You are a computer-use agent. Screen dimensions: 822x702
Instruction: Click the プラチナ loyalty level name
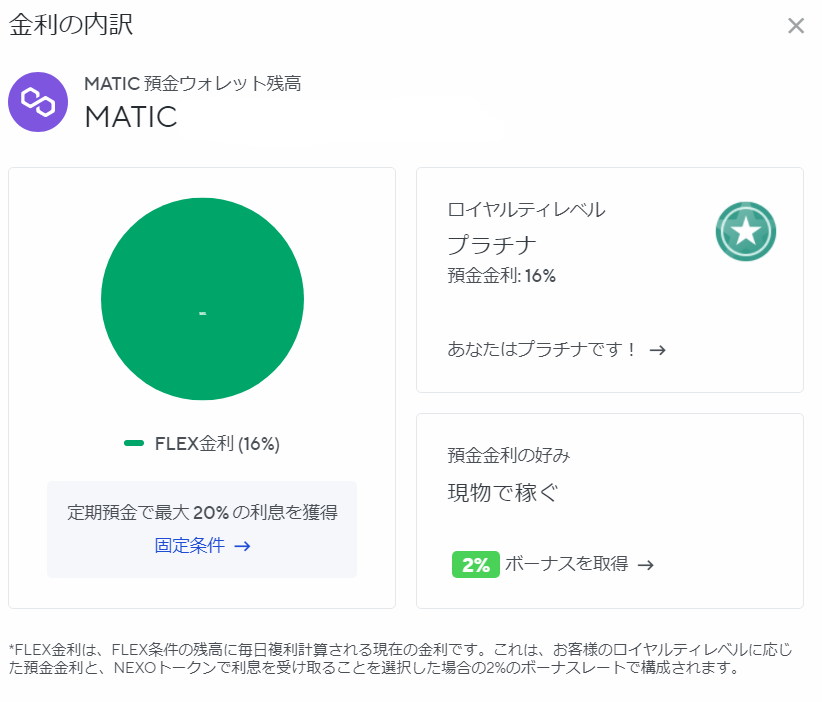[x=492, y=245]
